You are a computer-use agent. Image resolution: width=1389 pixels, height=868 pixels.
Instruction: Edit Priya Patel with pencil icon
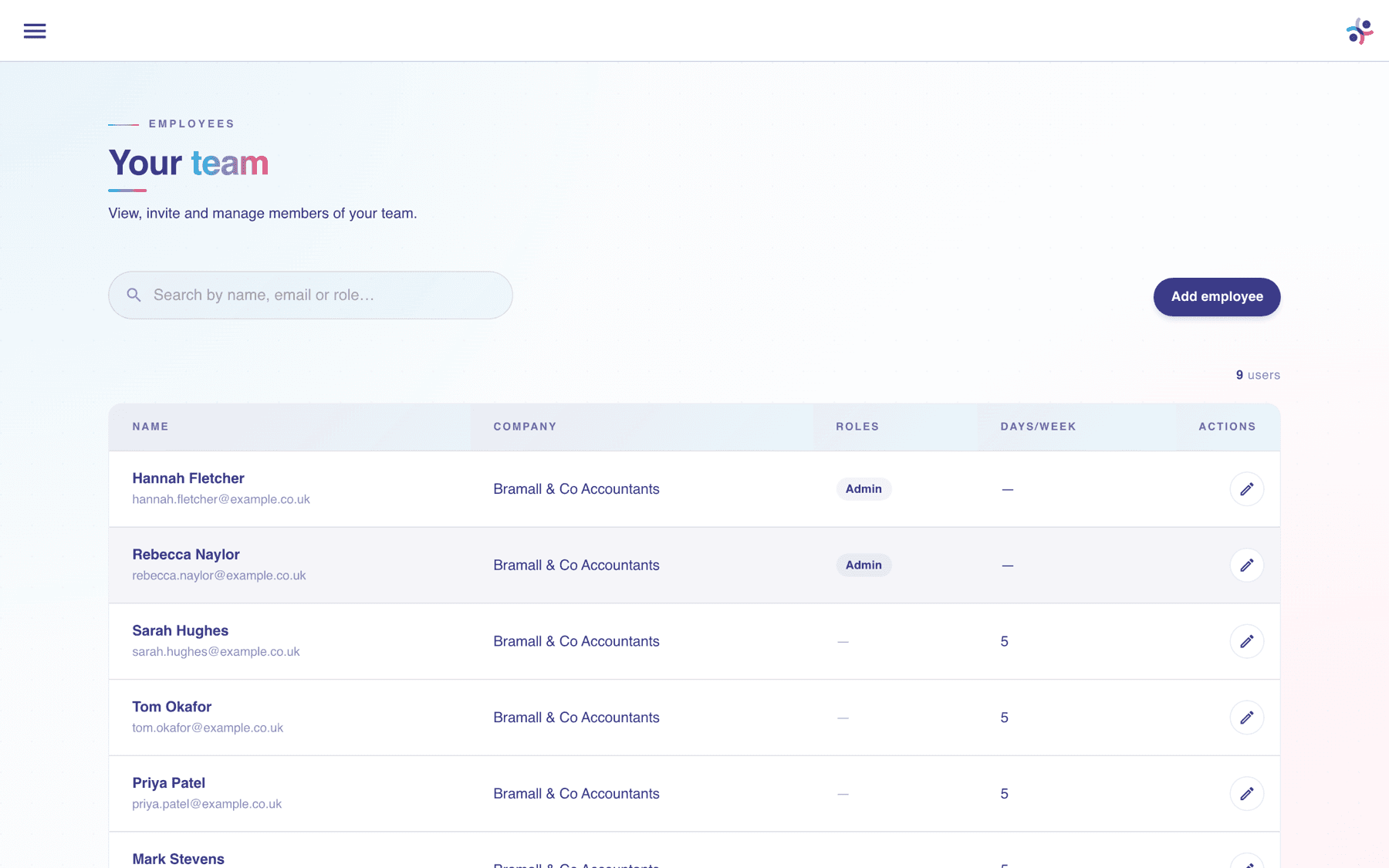pos(1246,794)
